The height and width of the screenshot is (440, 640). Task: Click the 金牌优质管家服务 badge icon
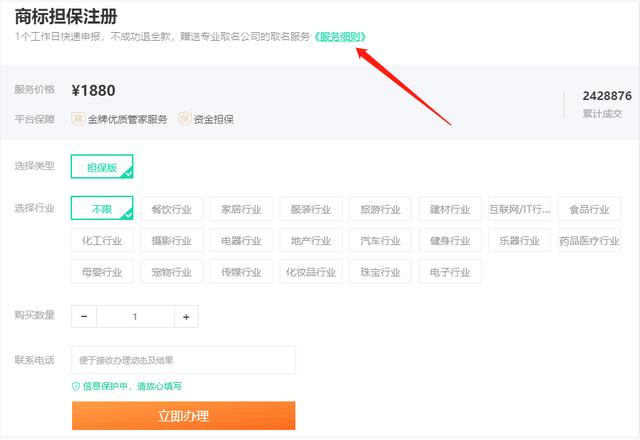pyautogui.click(x=78, y=119)
